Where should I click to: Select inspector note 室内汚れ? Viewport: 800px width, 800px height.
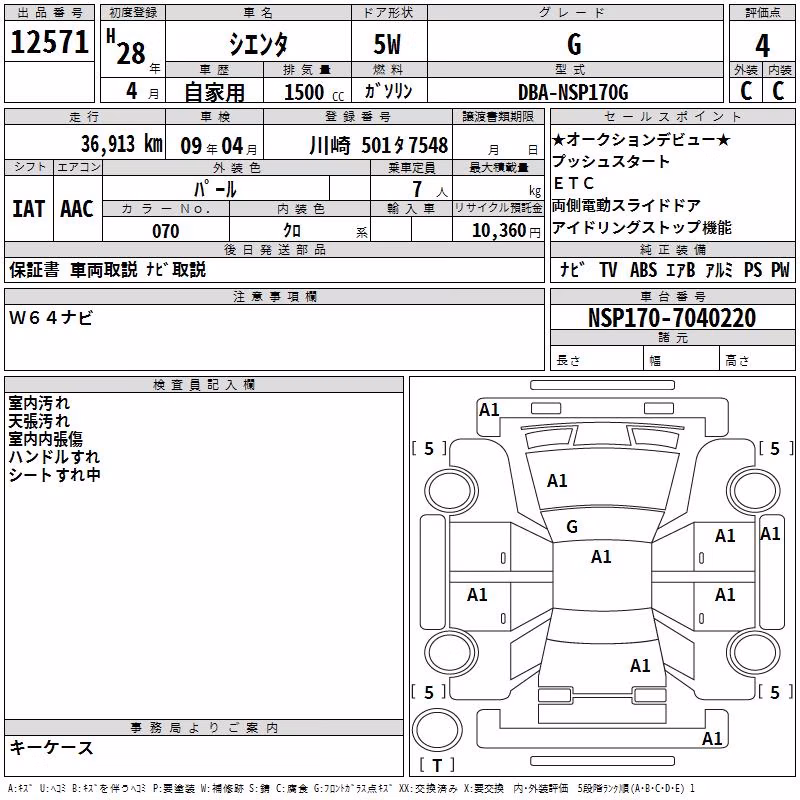tap(39, 403)
